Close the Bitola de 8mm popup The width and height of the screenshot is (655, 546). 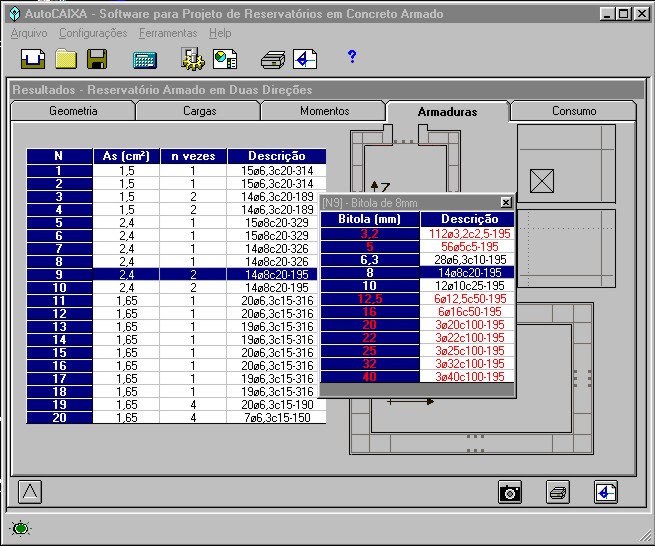pyautogui.click(x=506, y=203)
